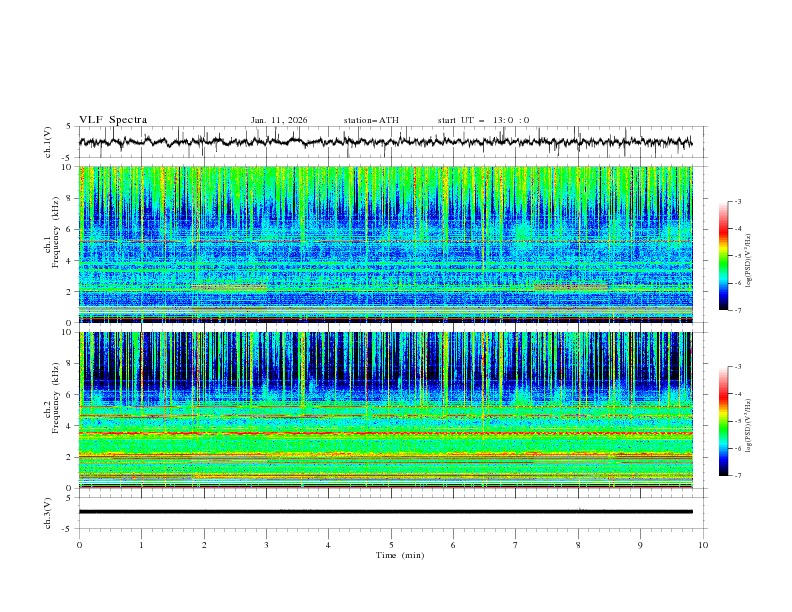792x612 pixels.
Task: Click time axis tick label "2"
Action: 204,545
